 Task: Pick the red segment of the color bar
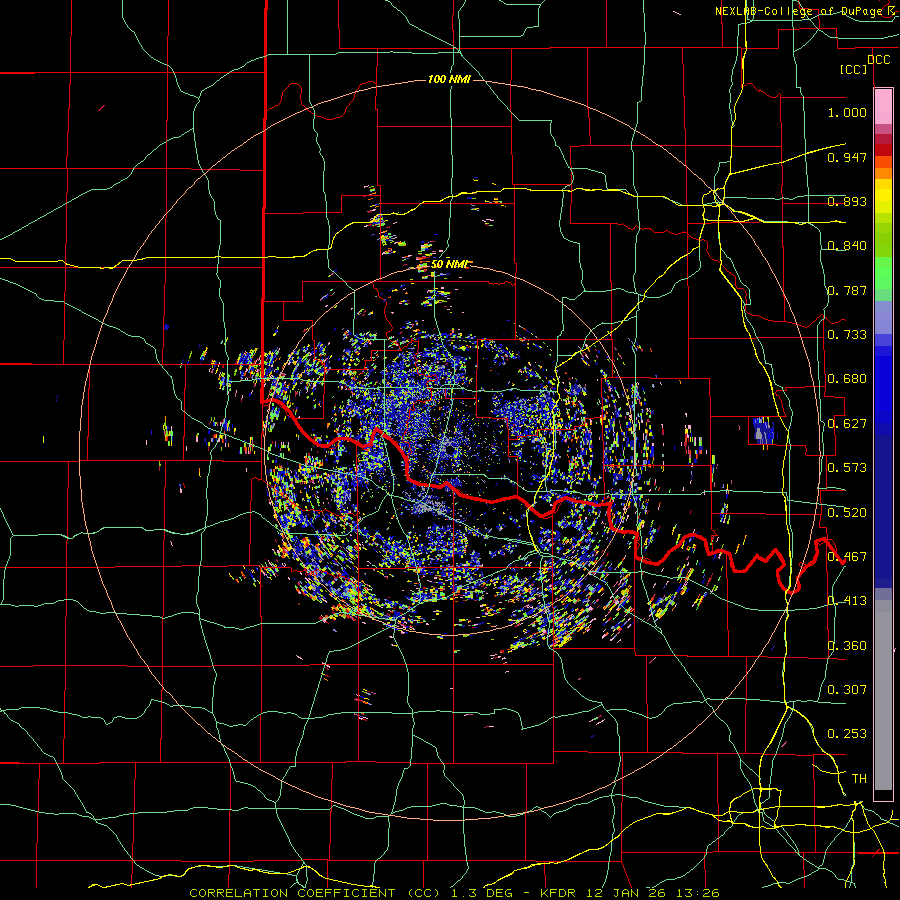883,150
